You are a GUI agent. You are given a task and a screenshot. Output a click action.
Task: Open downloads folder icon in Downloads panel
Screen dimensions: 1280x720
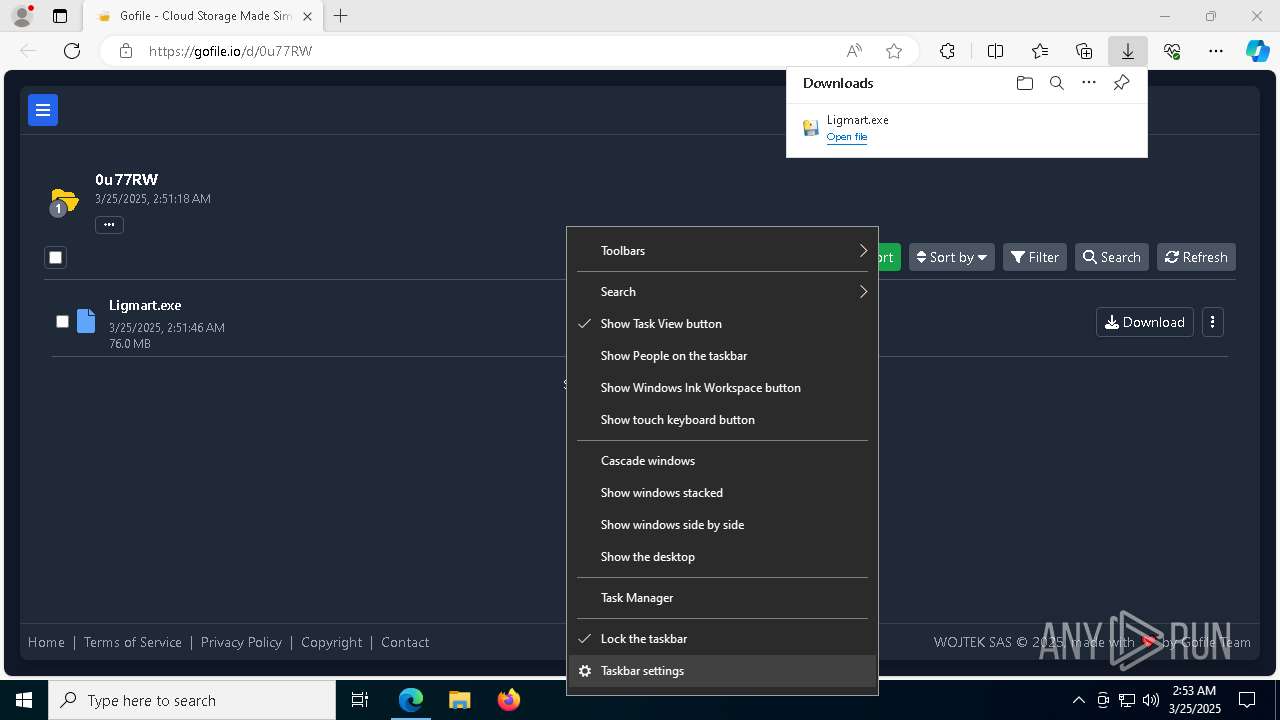(1024, 83)
